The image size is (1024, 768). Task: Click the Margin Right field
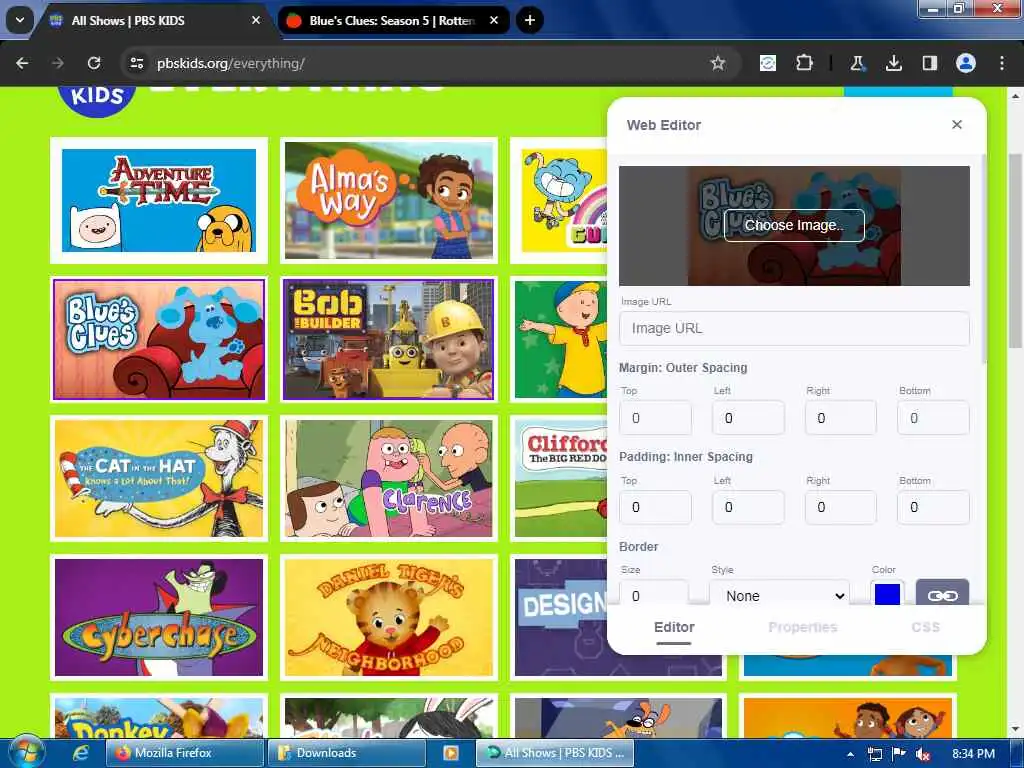point(840,418)
